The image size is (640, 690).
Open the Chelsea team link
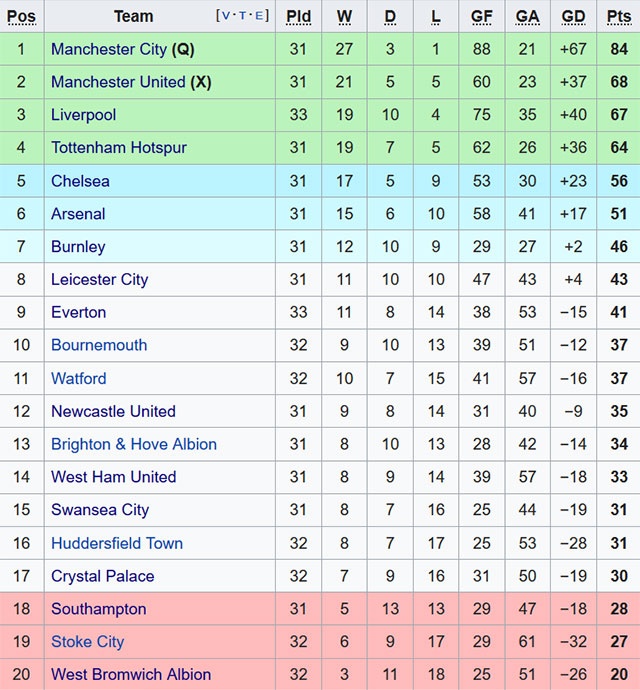80,181
